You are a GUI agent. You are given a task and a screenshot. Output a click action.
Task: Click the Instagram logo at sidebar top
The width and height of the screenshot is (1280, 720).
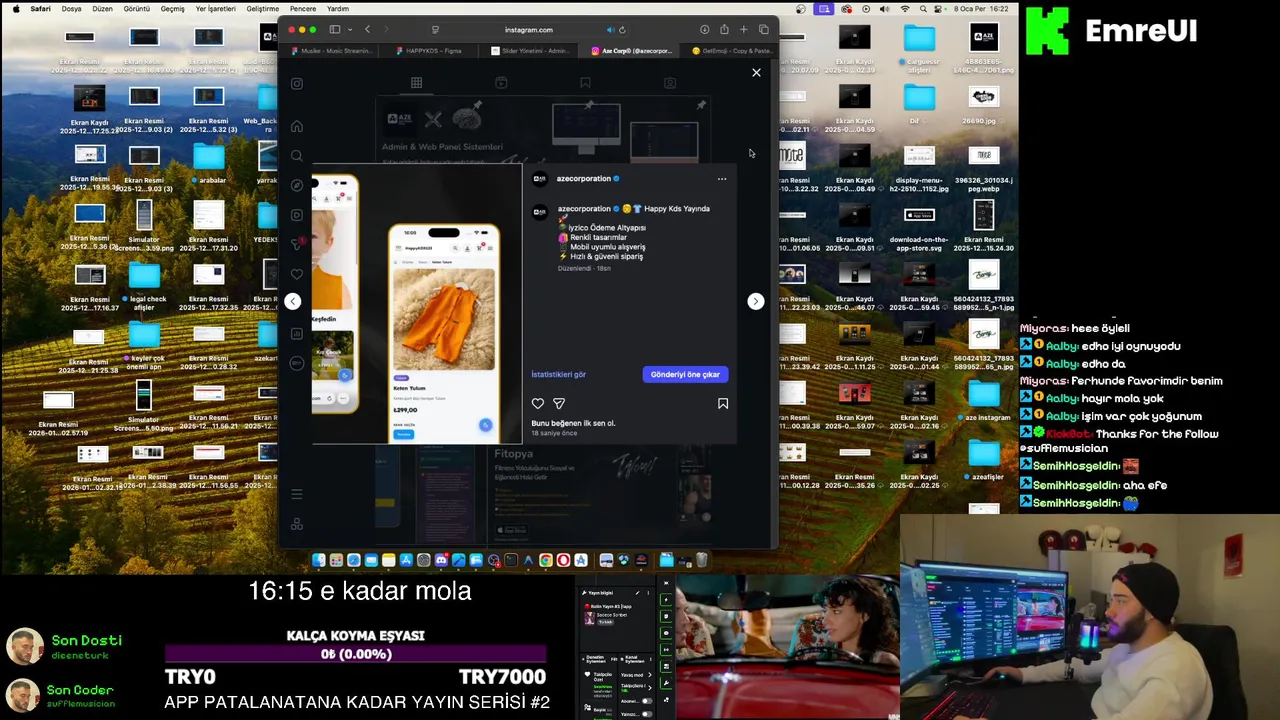pos(297,84)
